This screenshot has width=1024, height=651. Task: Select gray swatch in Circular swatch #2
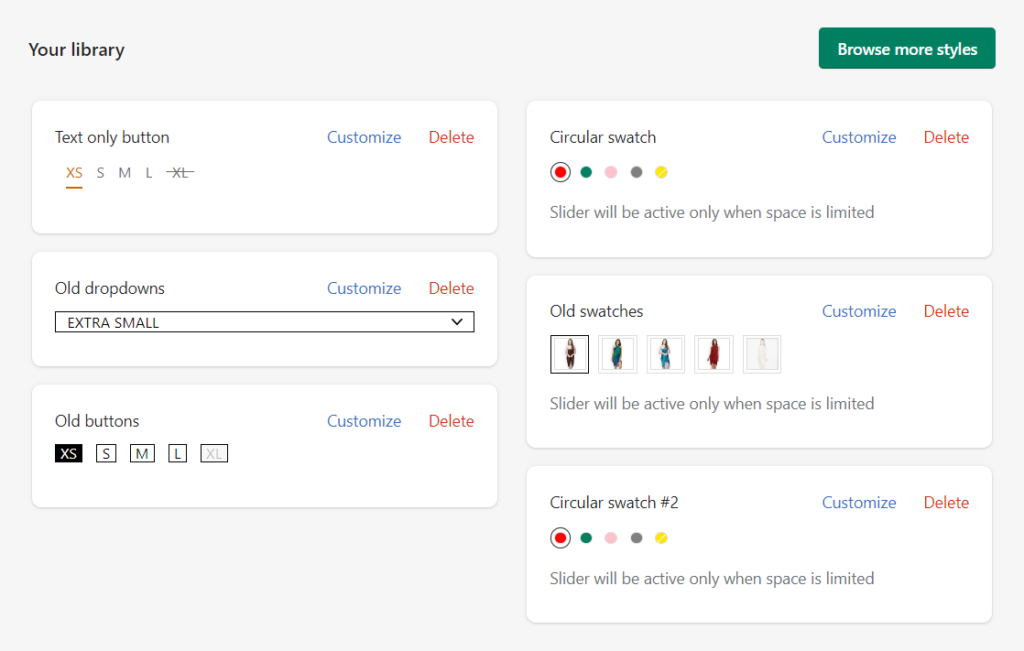pyautogui.click(x=636, y=538)
